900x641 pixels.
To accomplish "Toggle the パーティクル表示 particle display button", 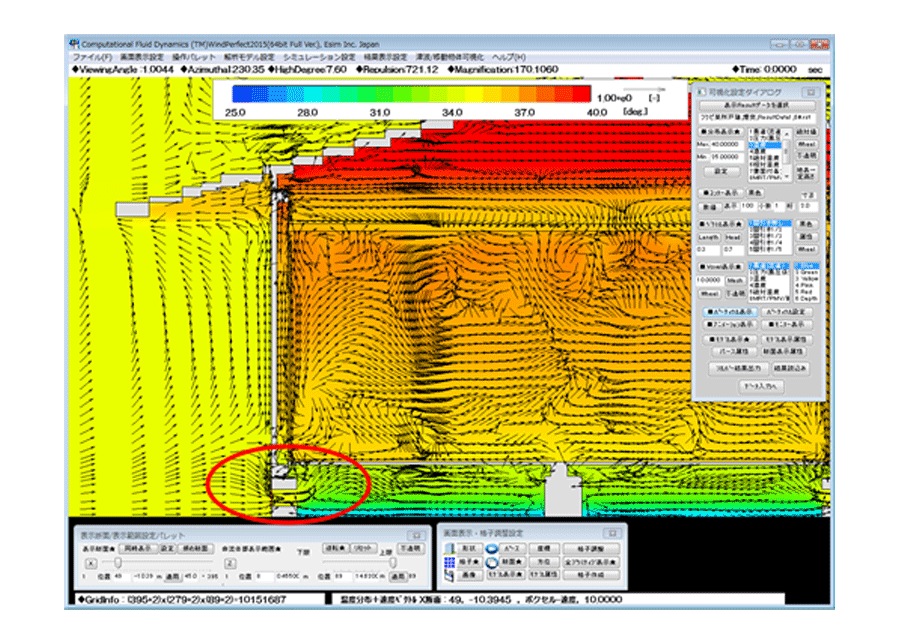I will coord(730,312).
